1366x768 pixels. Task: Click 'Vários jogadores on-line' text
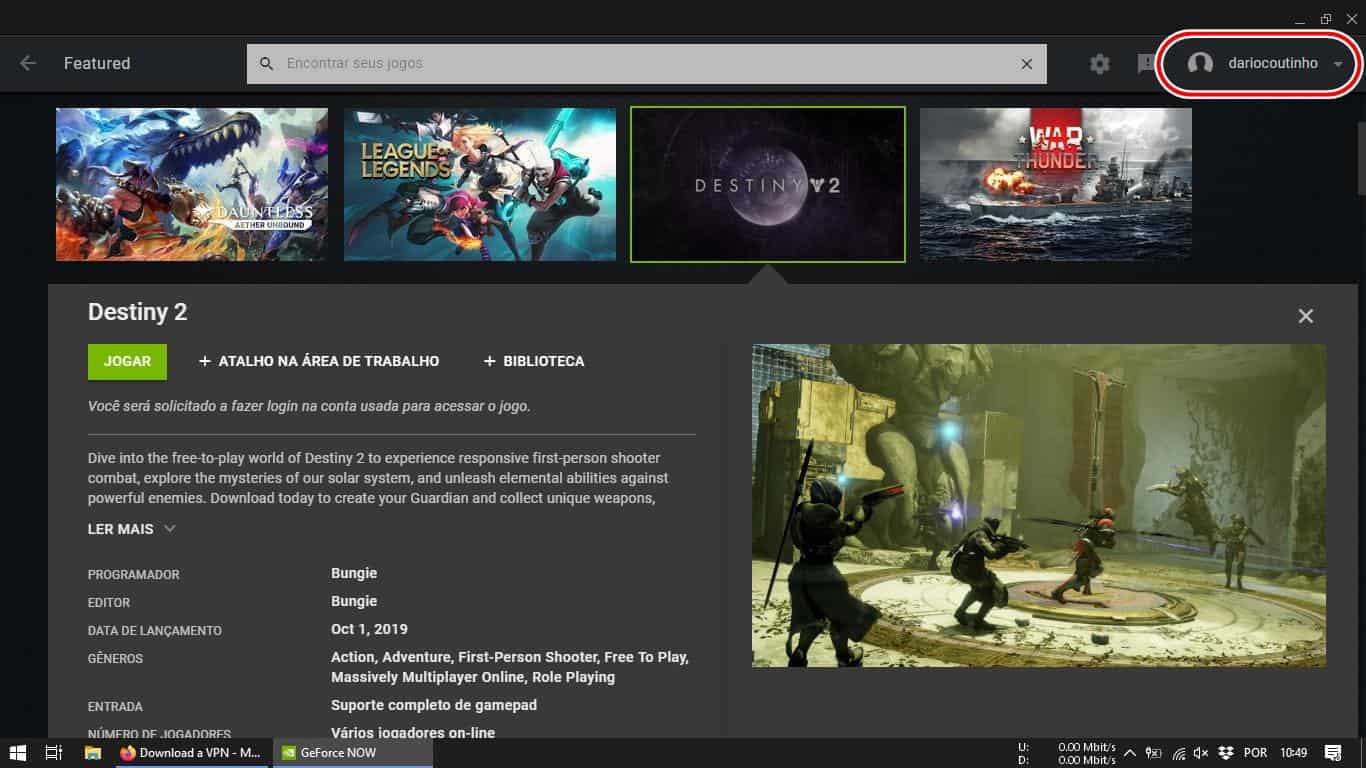click(x=413, y=732)
